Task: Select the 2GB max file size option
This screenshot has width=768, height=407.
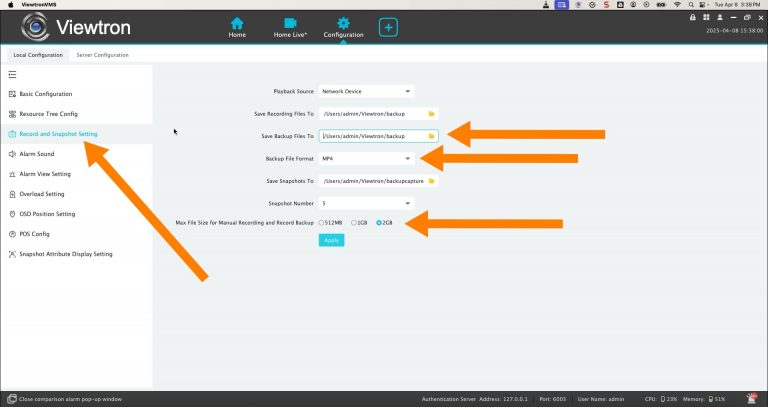Action: pos(379,221)
